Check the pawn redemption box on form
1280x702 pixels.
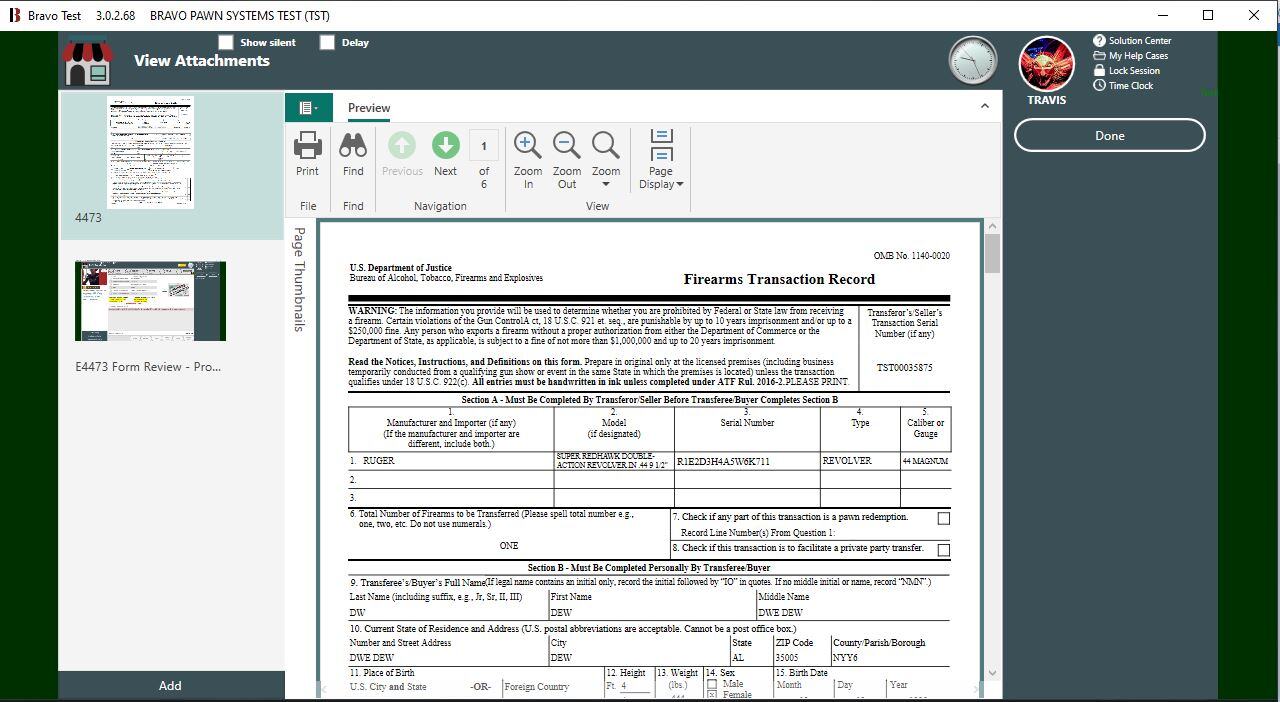(943, 518)
